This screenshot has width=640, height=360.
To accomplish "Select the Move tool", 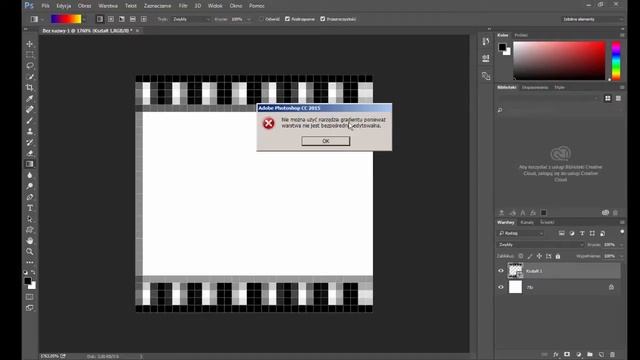I will coord(30,44).
